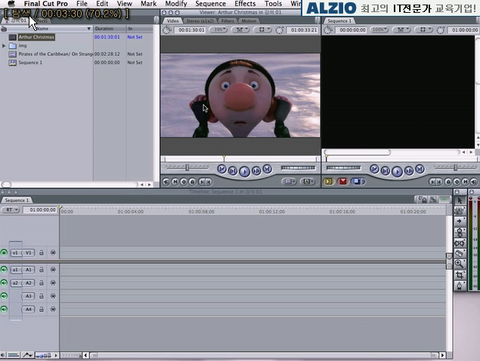Viewport: 480px width, 361px height.
Task: Toggle A3 track audible control
Action: pyautogui.click(x=4, y=296)
